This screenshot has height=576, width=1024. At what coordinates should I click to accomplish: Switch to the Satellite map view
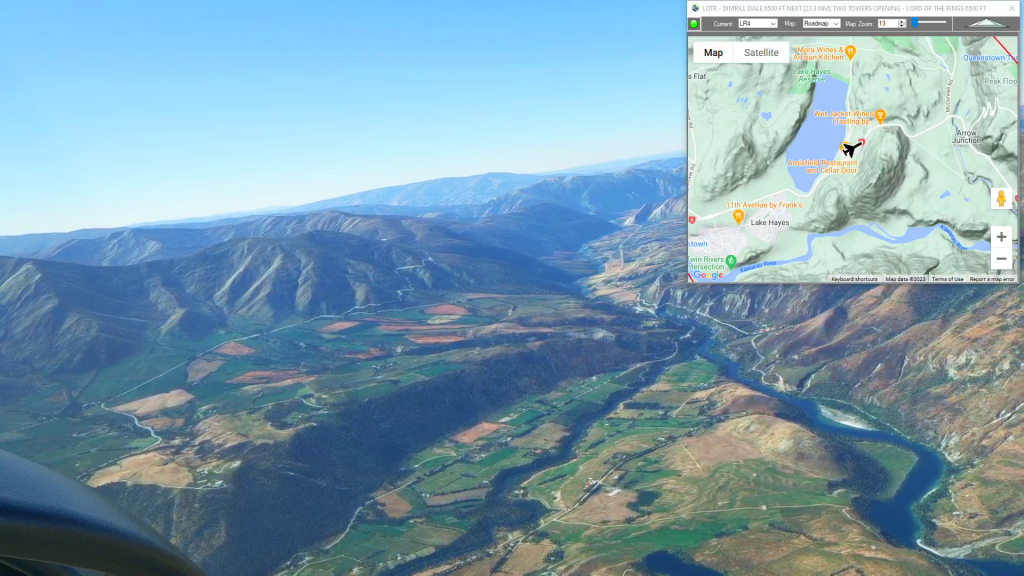761,53
